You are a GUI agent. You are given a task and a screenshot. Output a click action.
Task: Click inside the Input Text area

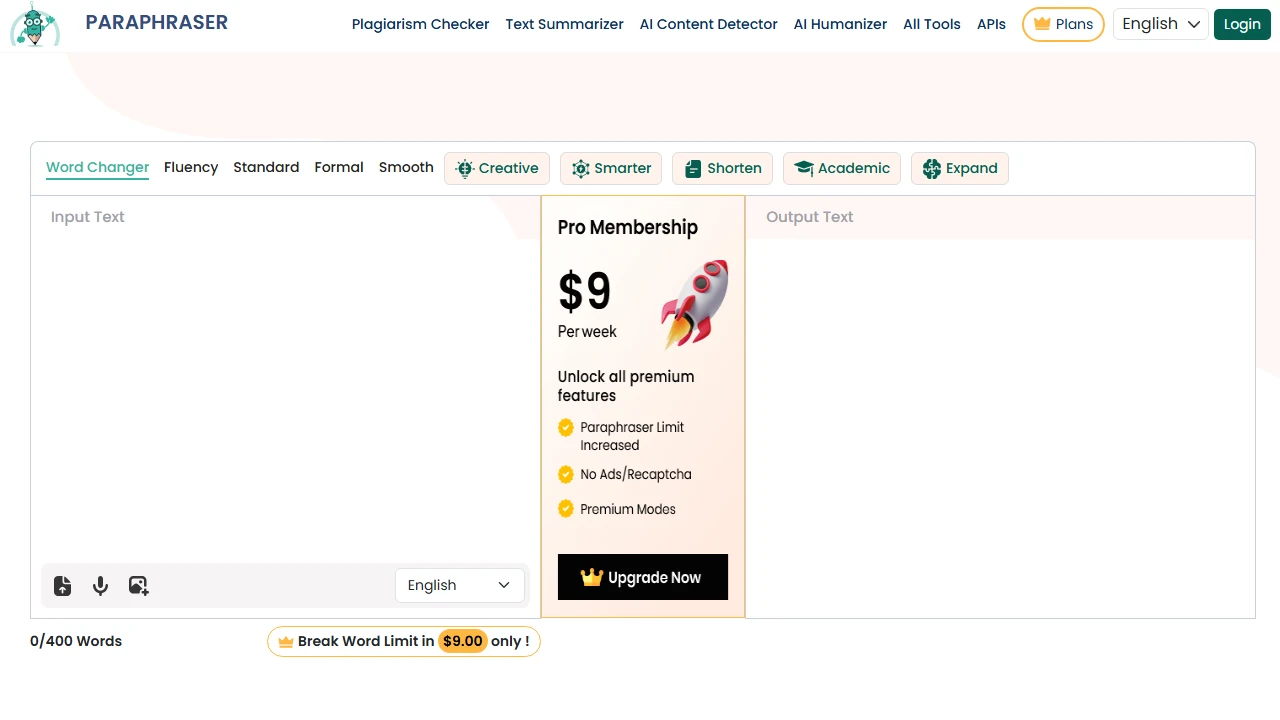tap(285, 380)
